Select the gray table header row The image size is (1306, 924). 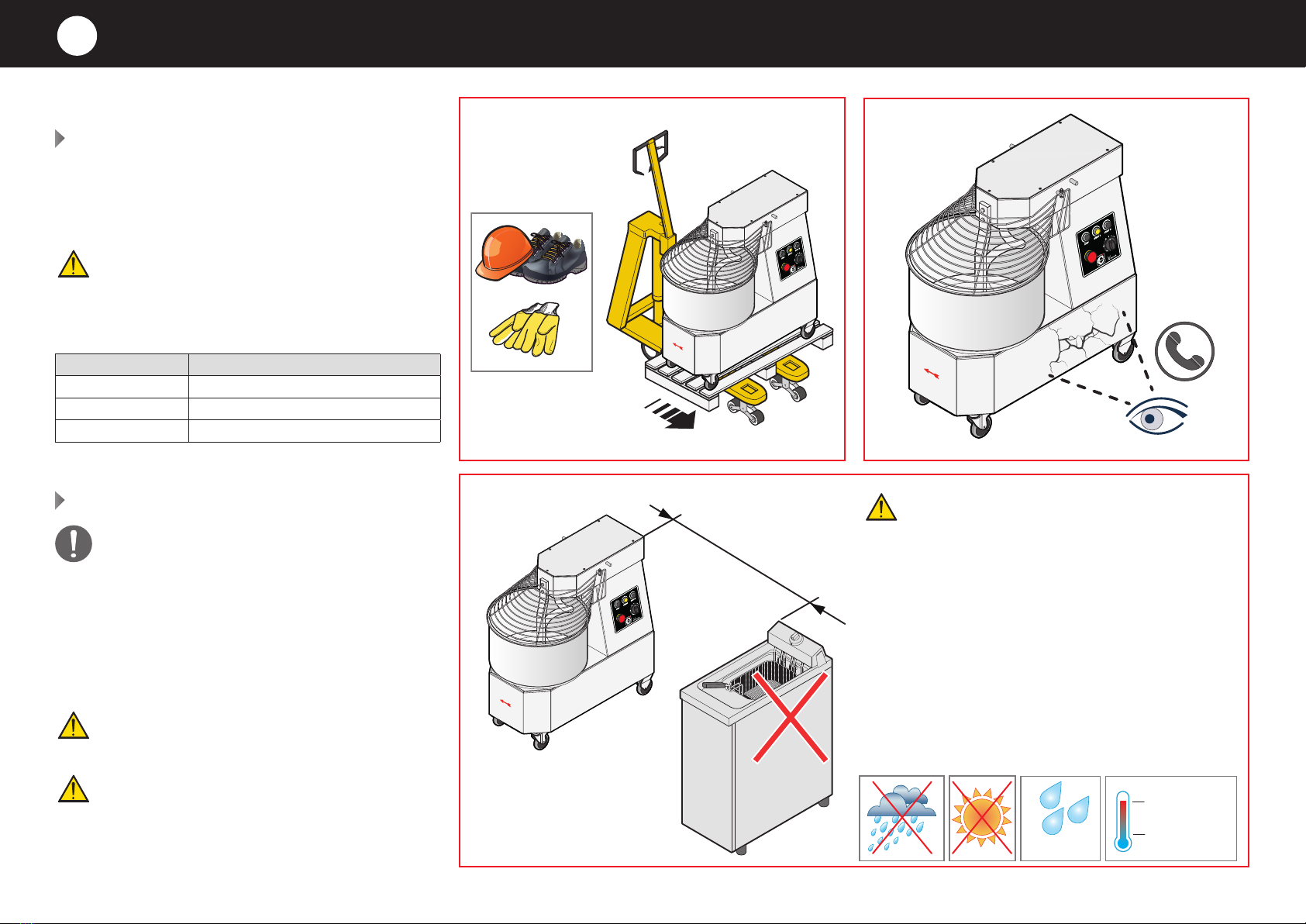pyautogui.click(x=248, y=365)
